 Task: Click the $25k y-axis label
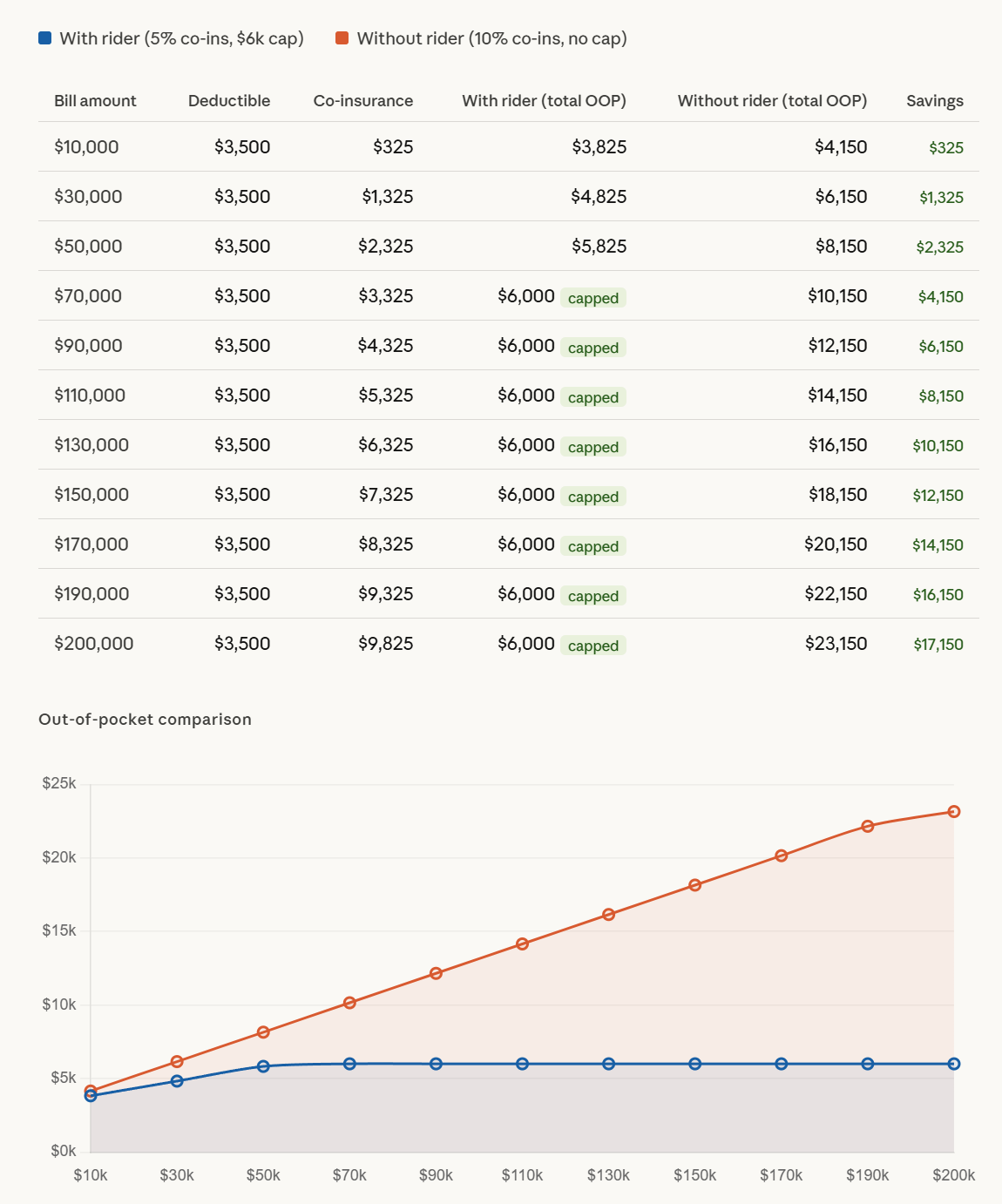59,783
